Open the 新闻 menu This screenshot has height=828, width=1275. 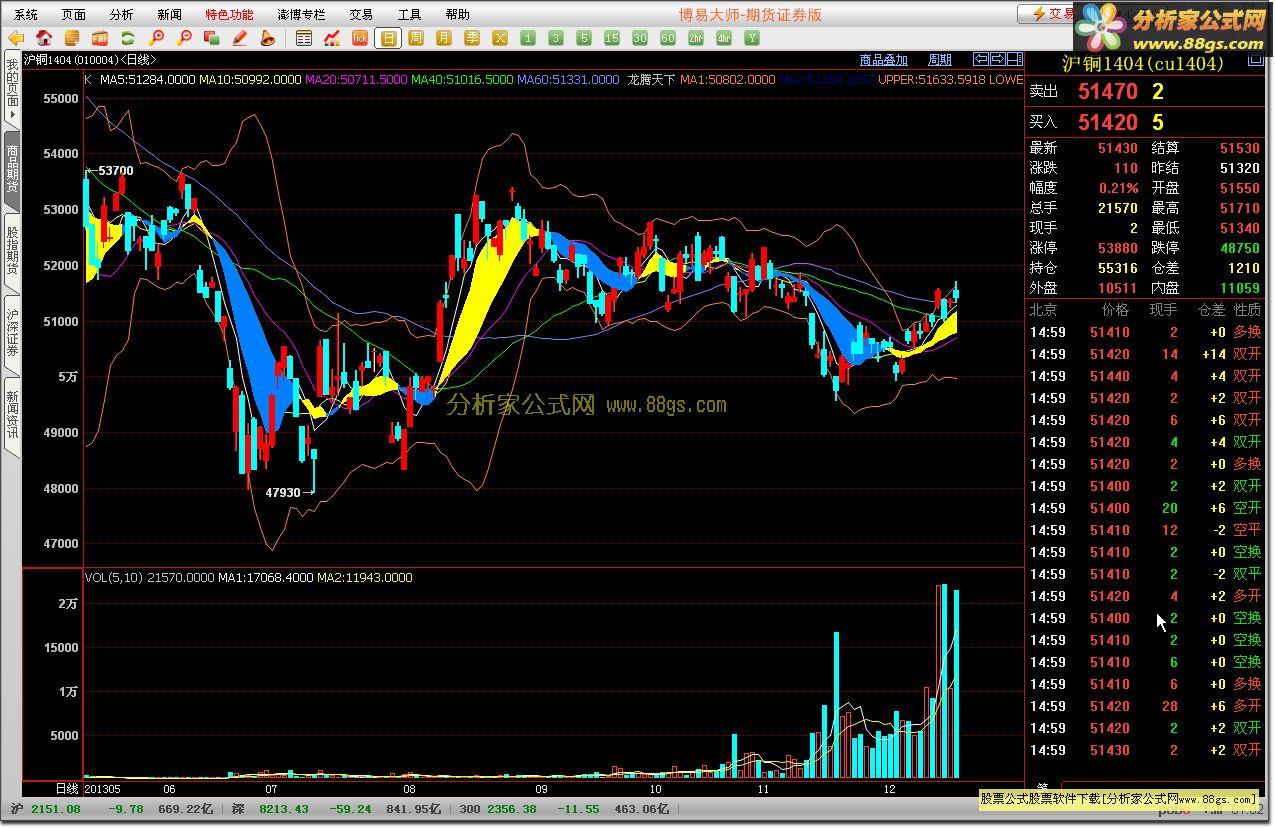pyautogui.click(x=170, y=14)
